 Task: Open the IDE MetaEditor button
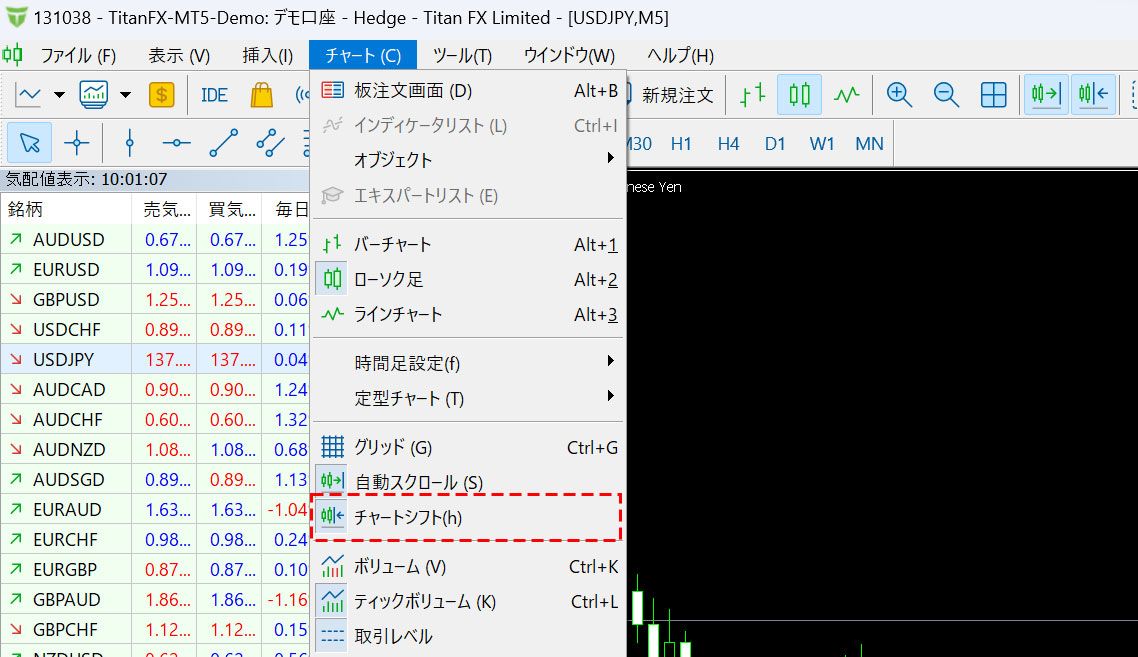click(x=214, y=95)
